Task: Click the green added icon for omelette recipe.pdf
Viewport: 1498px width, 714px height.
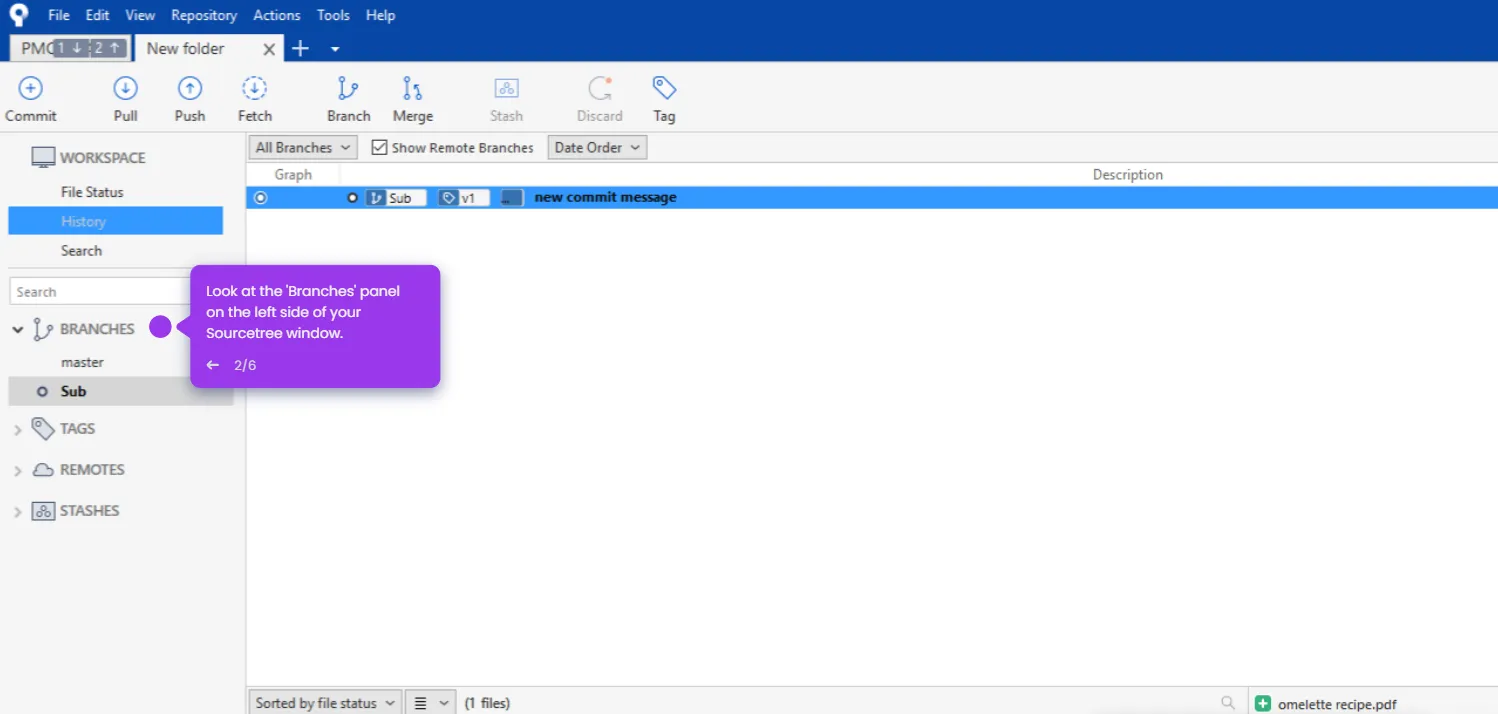Action: [x=1263, y=704]
